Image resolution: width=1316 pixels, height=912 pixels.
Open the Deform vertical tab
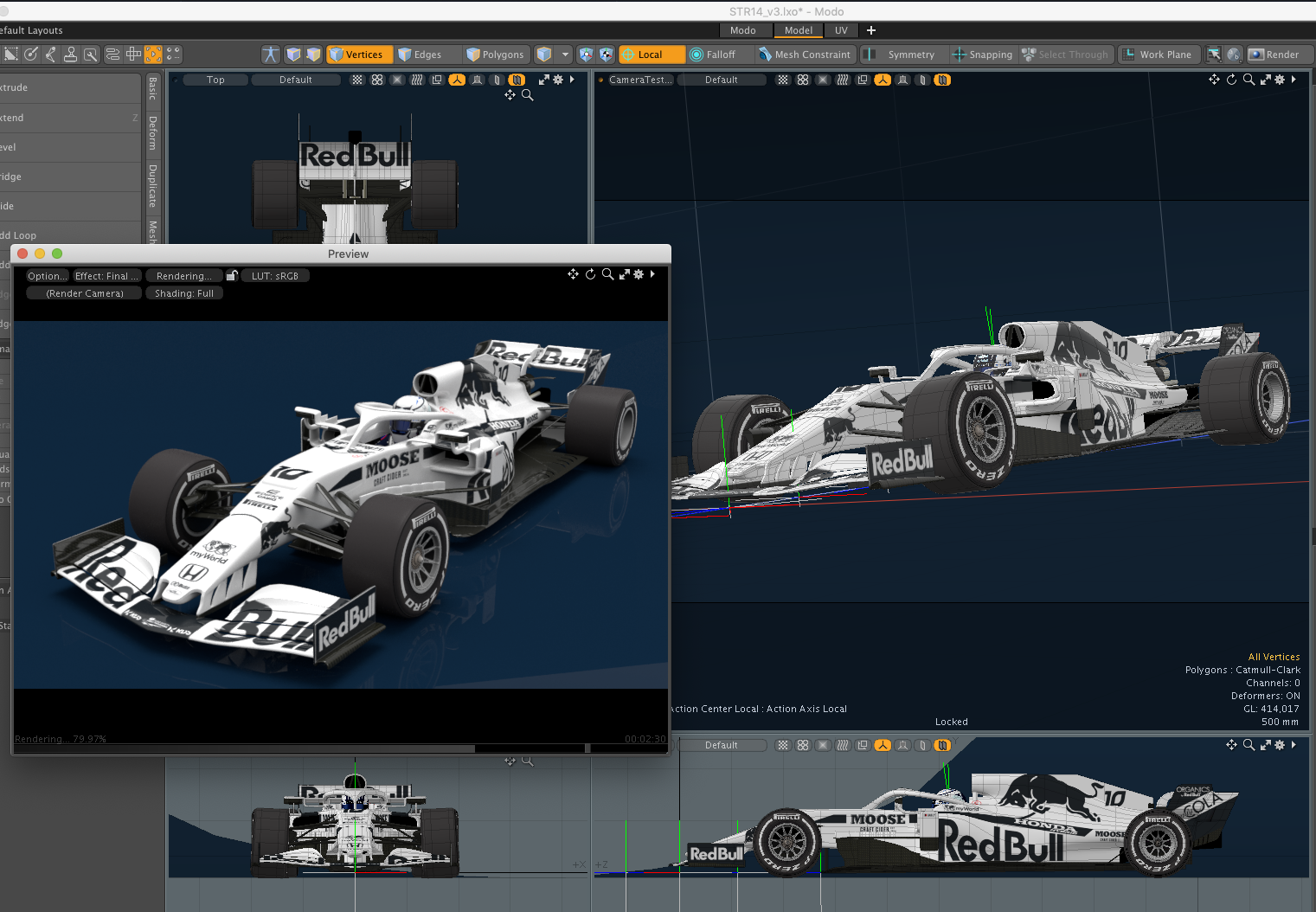(x=152, y=132)
